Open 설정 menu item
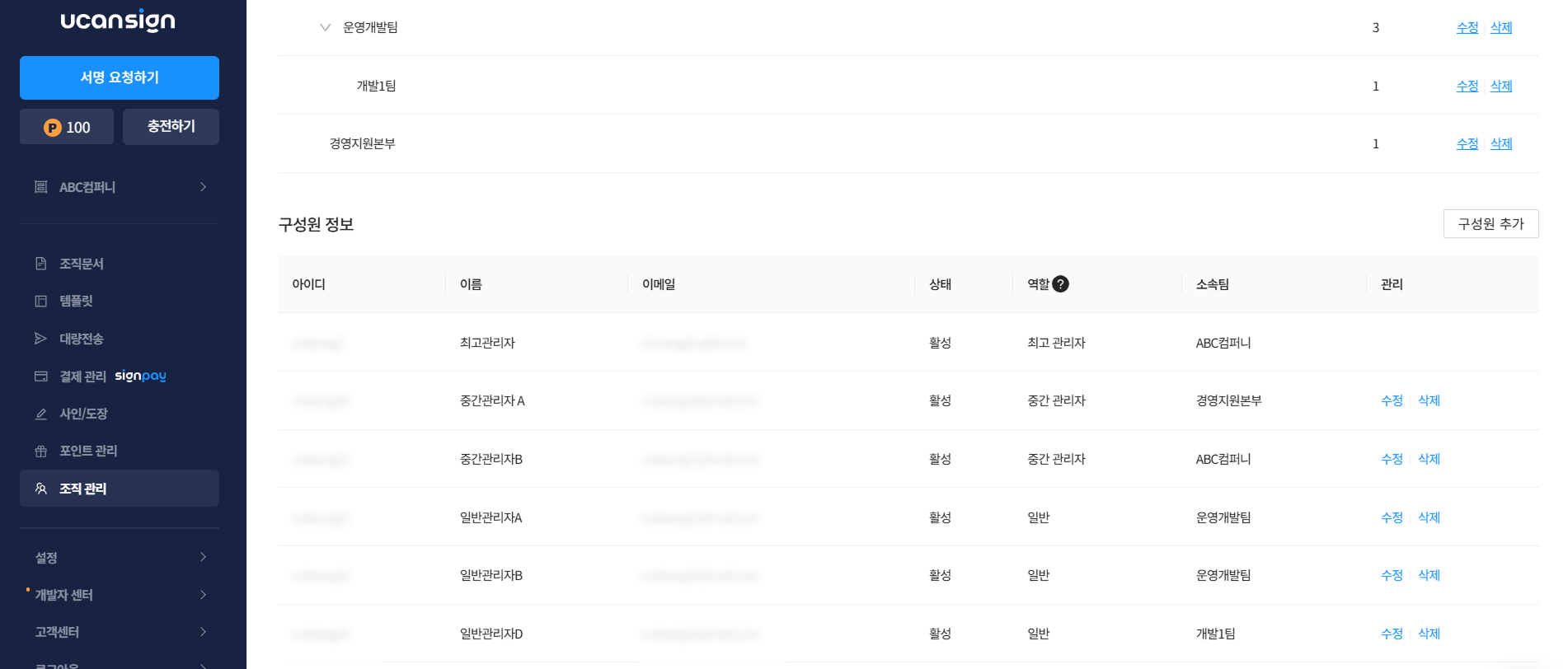Viewport: 1568px width, 669px height. pos(120,558)
